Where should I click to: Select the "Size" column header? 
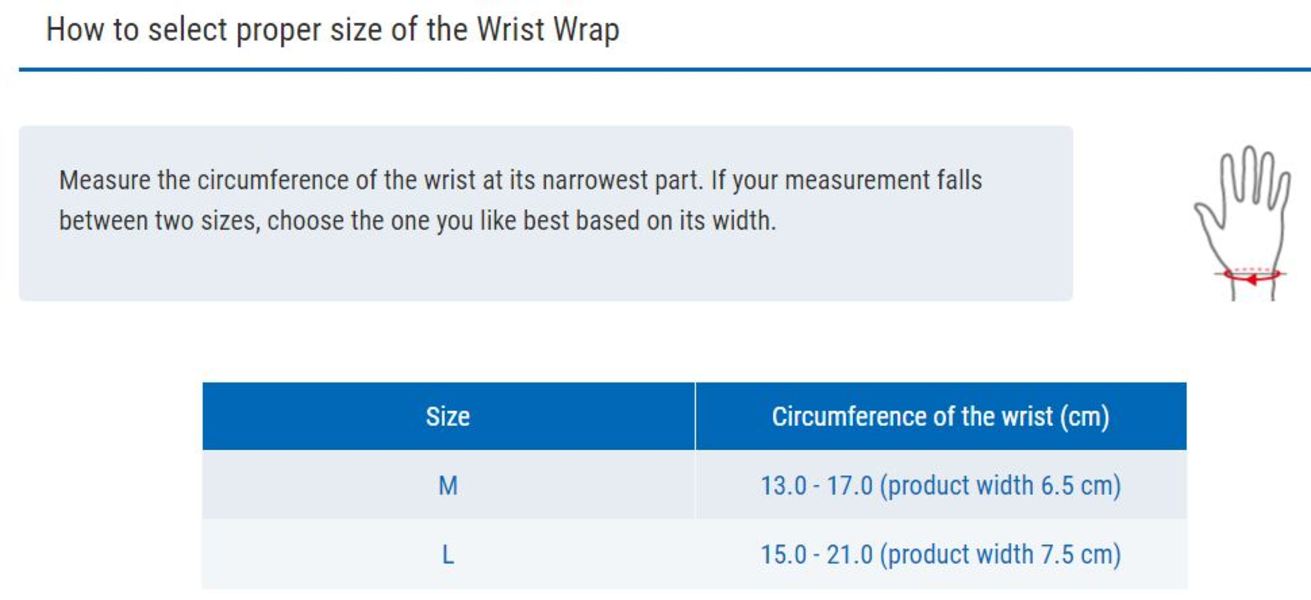tap(447, 416)
